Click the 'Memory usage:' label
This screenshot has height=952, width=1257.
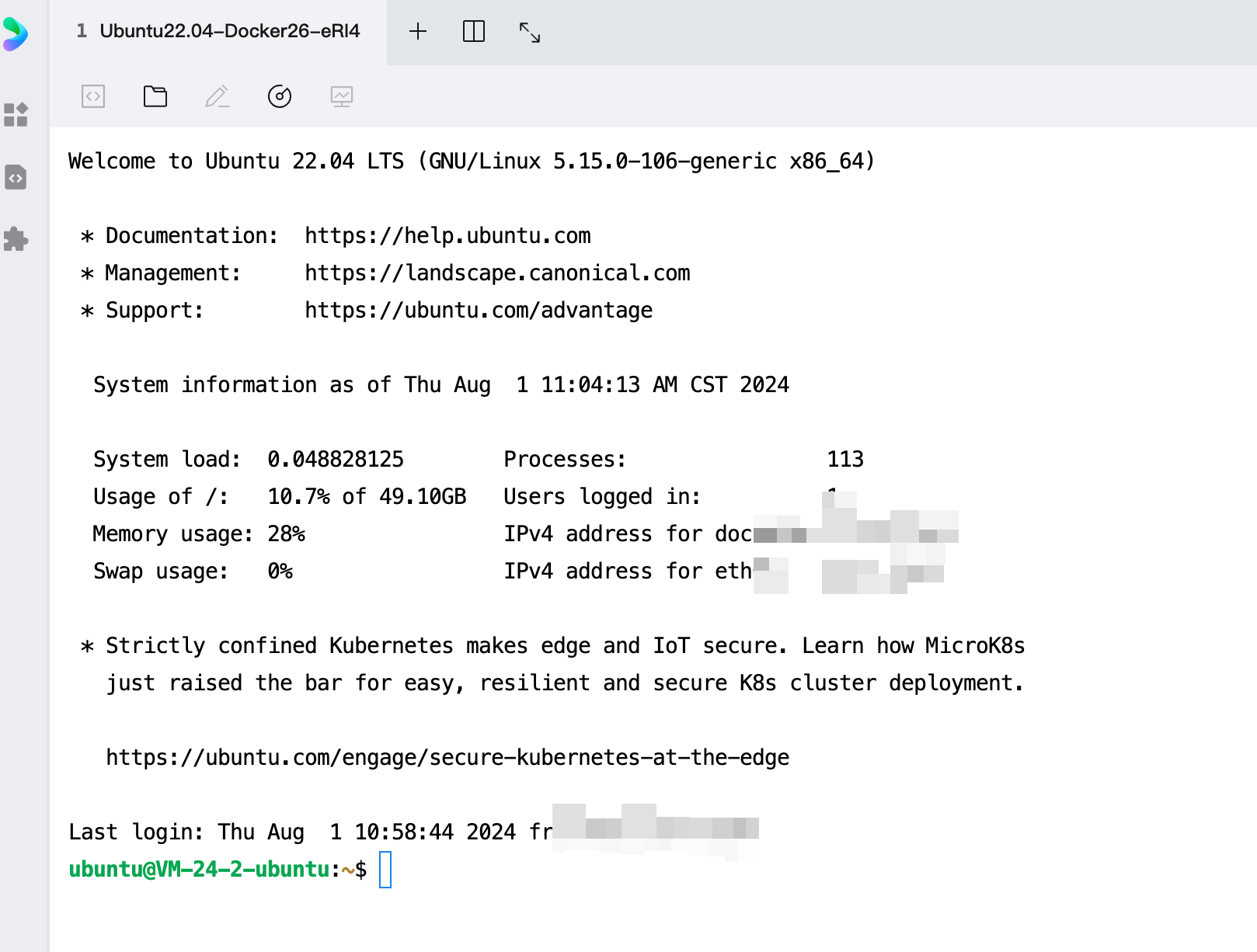173,533
